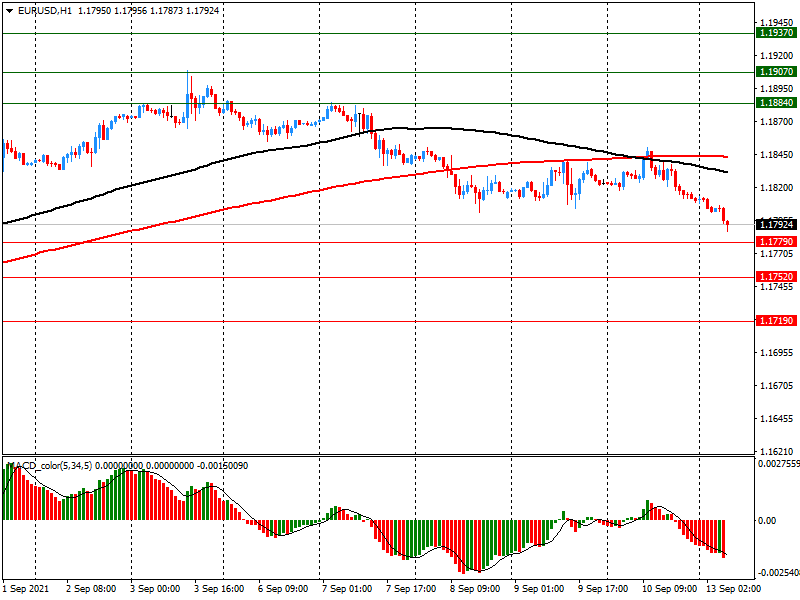The width and height of the screenshot is (800, 600).
Task: Click the last red candle near 1.17924
Action: point(728,225)
